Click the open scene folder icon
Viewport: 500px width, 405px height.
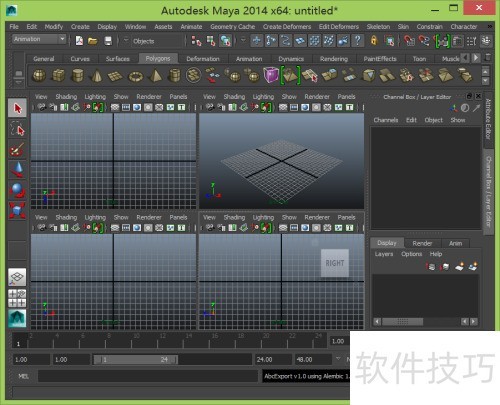pos(93,41)
